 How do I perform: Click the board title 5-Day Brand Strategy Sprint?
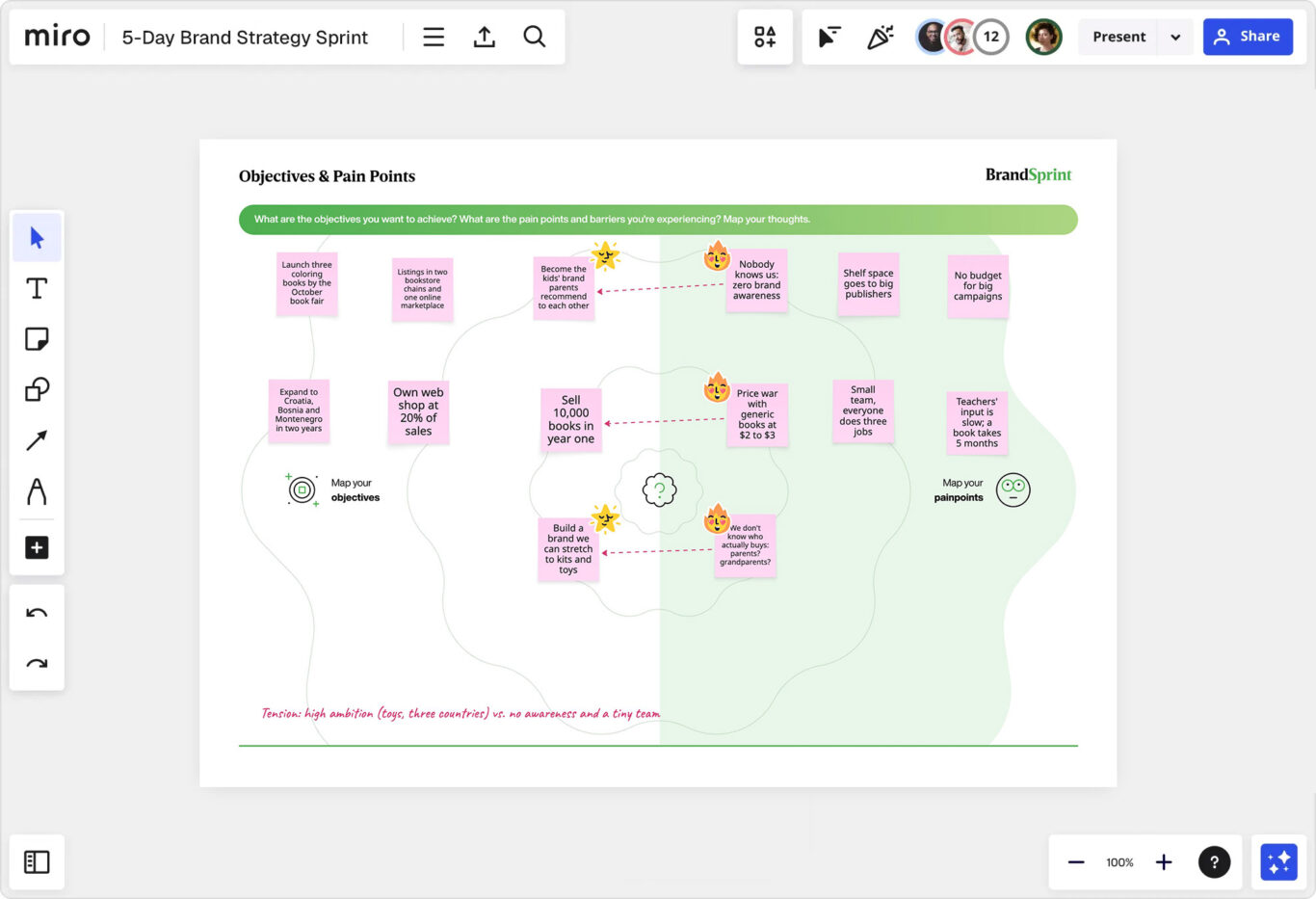(x=245, y=38)
